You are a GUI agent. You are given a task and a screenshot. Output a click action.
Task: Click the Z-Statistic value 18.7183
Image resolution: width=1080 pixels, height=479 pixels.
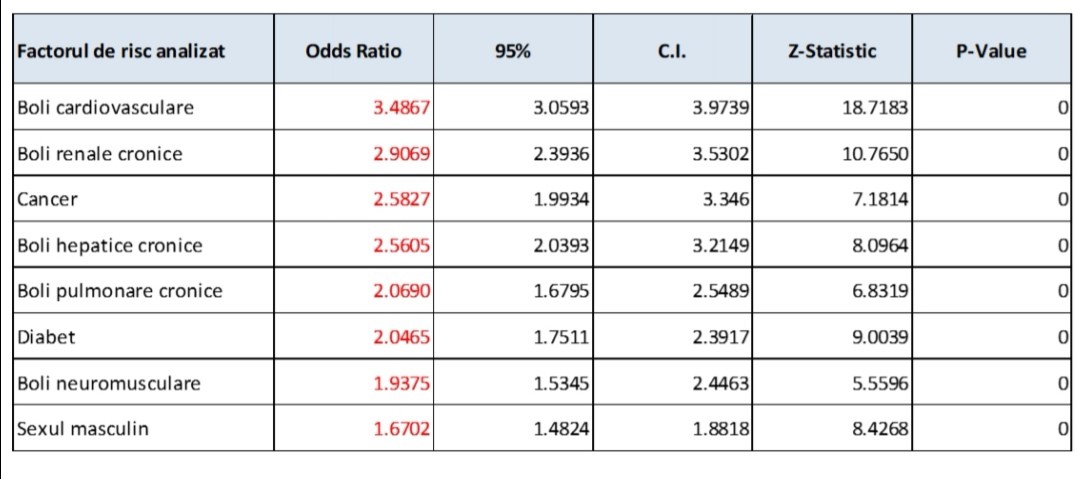pos(875,108)
